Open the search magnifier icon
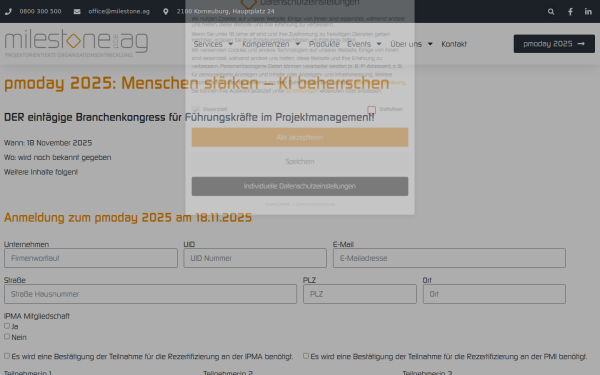Image resolution: width=600 pixels, height=375 pixels. (x=551, y=11)
